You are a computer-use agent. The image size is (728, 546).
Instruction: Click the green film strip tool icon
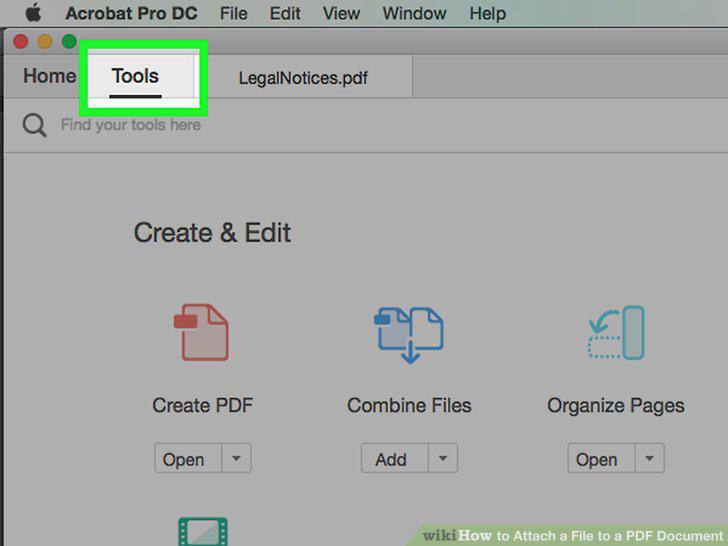[203, 531]
